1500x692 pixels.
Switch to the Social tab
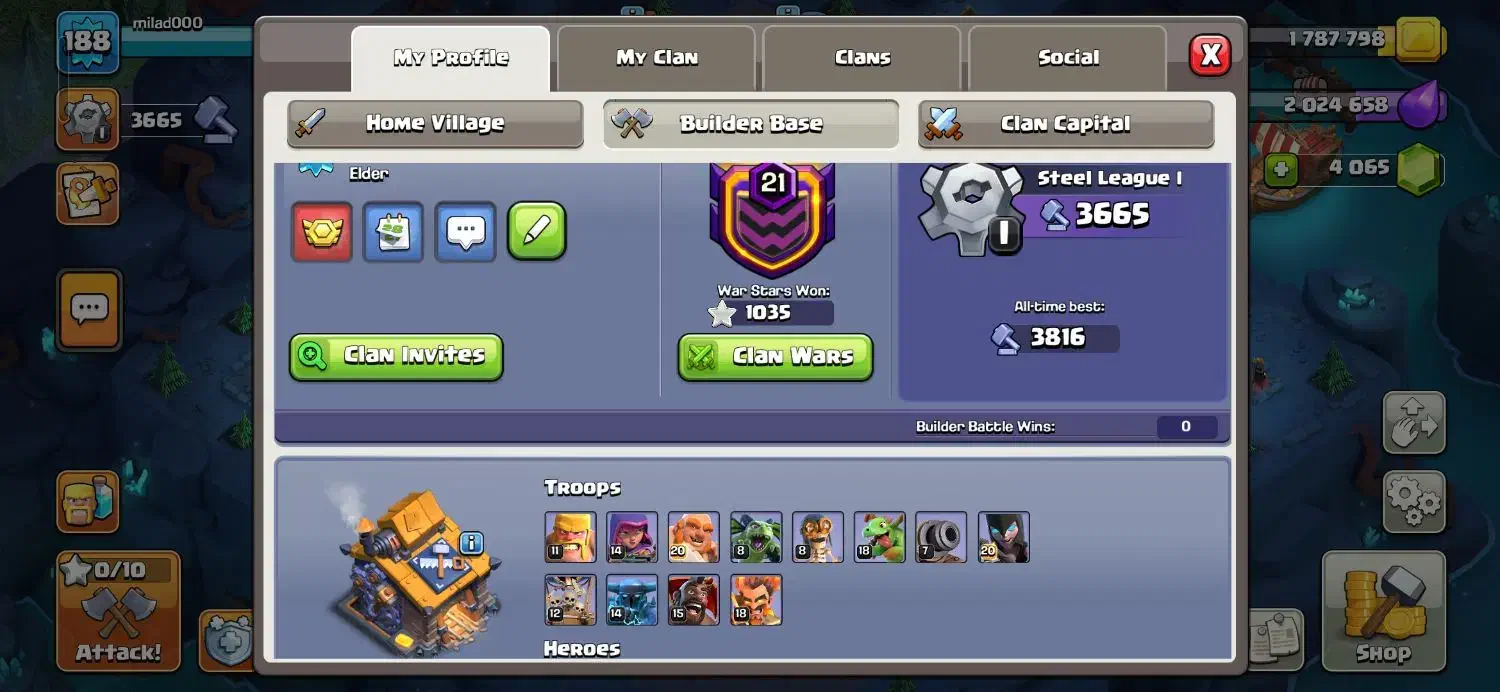1068,58
